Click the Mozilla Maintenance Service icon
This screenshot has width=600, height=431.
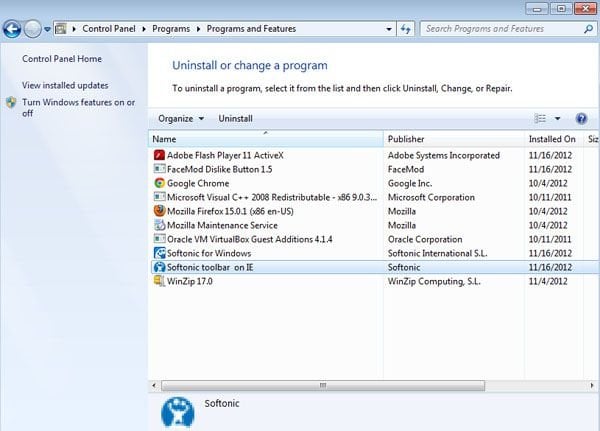pyautogui.click(x=159, y=225)
